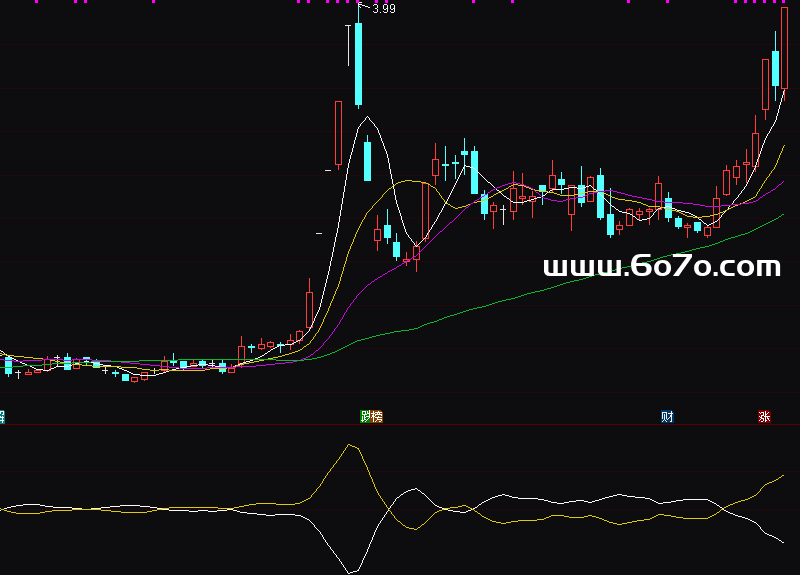Click the 3.99 high price label

(383, 9)
